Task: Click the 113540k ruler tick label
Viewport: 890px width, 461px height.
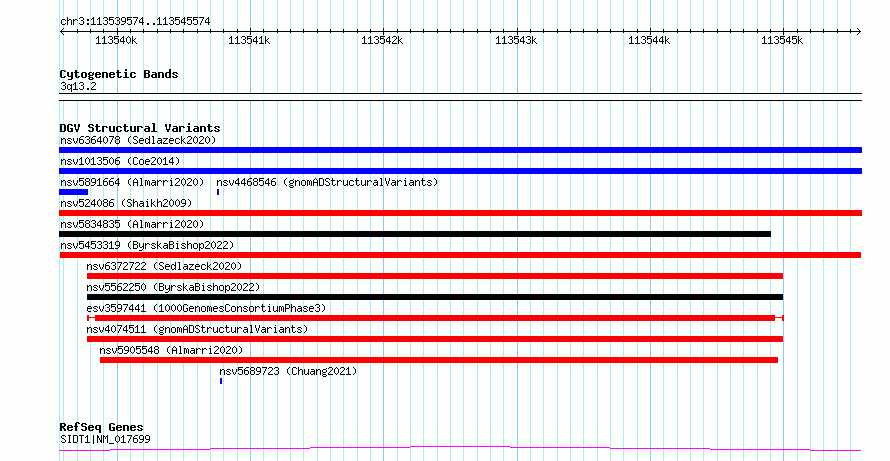Action: pyautogui.click(x=116, y=40)
